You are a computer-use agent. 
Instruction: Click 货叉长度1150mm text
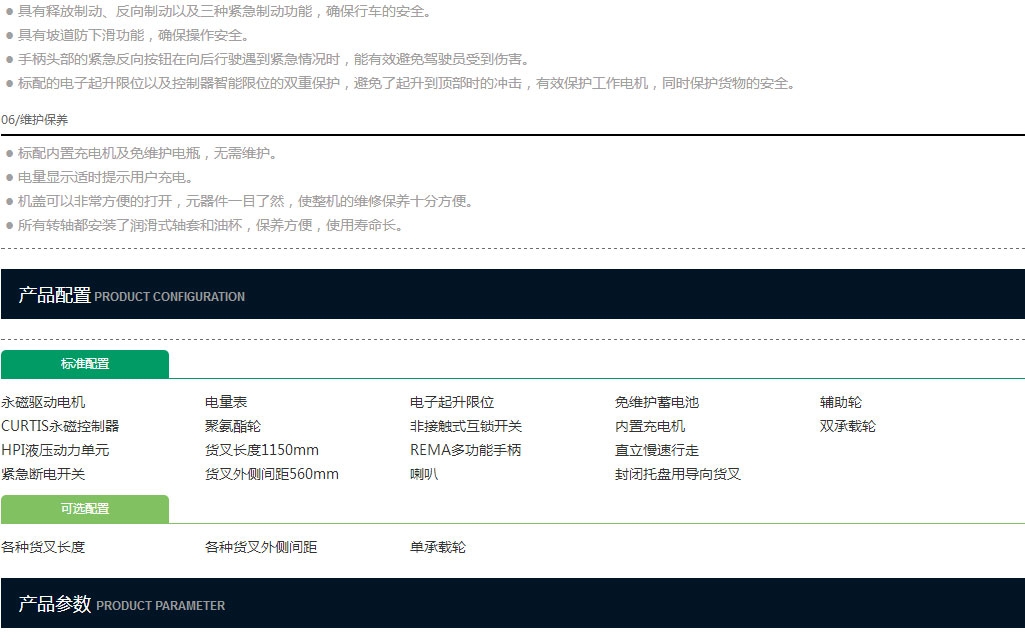(261, 450)
